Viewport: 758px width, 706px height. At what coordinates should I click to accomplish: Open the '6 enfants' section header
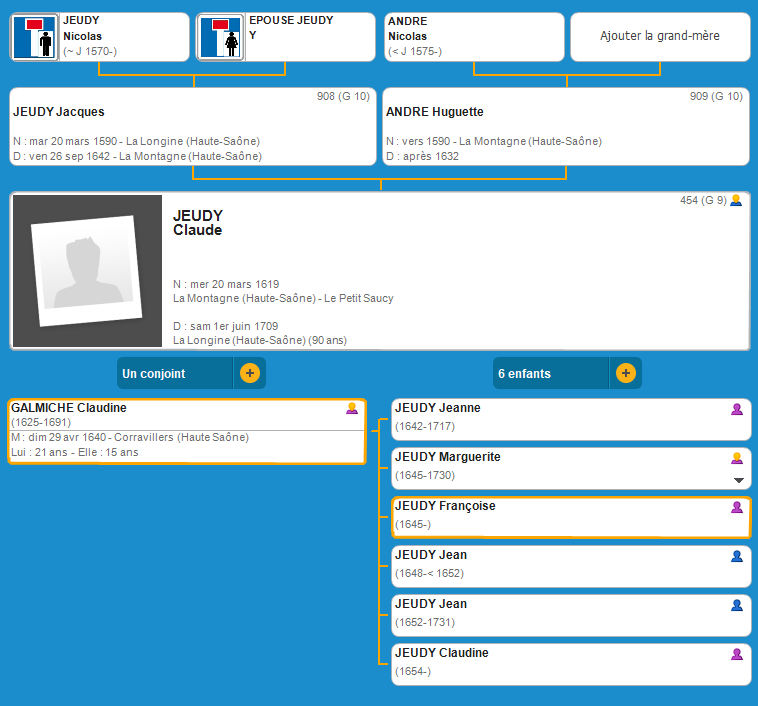(x=550, y=373)
